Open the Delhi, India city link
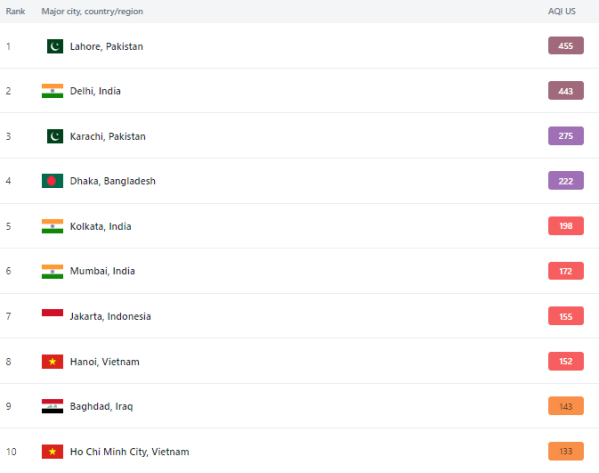Image resolution: width=599 pixels, height=473 pixels. (x=95, y=91)
